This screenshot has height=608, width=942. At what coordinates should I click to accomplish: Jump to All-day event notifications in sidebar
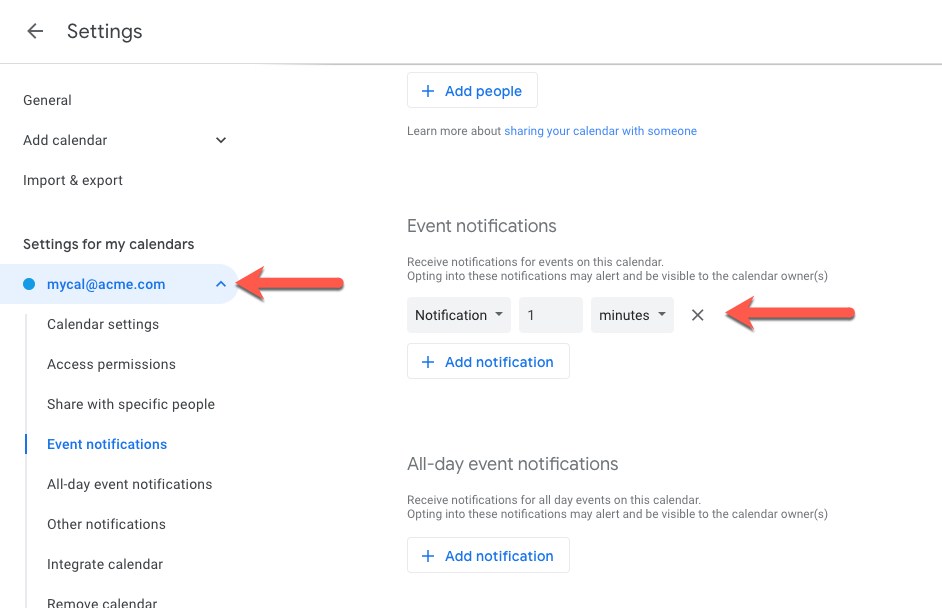129,484
